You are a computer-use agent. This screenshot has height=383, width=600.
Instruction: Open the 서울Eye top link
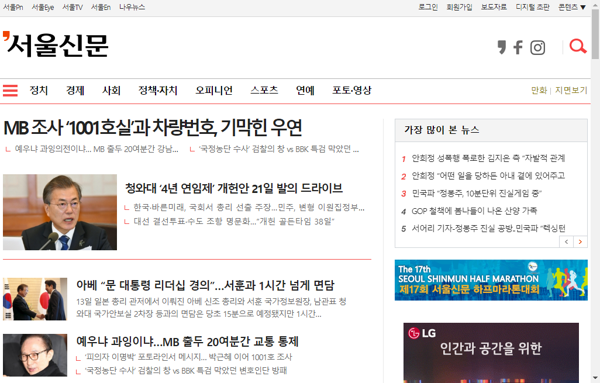[42, 7]
